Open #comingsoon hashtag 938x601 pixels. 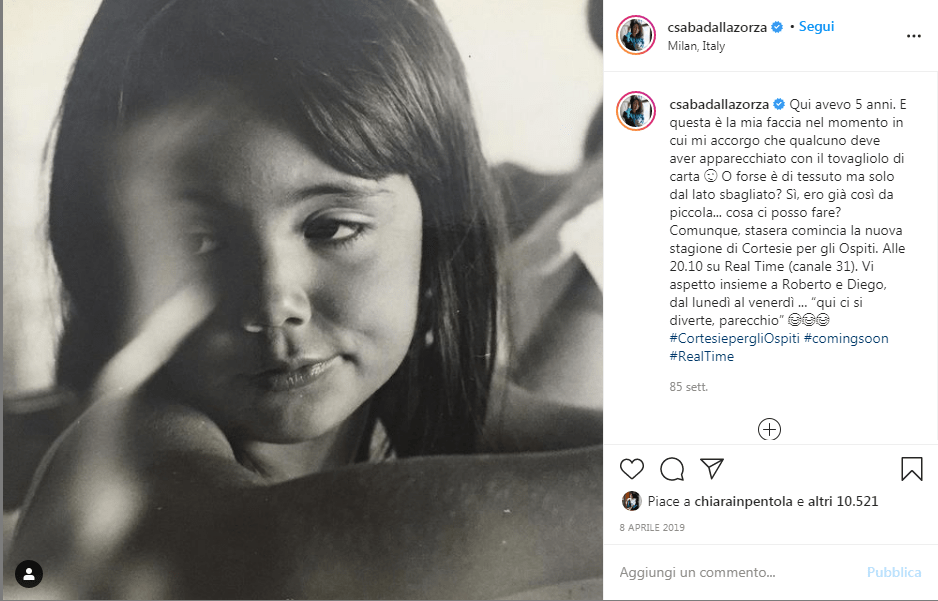click(x=846, y=338)
